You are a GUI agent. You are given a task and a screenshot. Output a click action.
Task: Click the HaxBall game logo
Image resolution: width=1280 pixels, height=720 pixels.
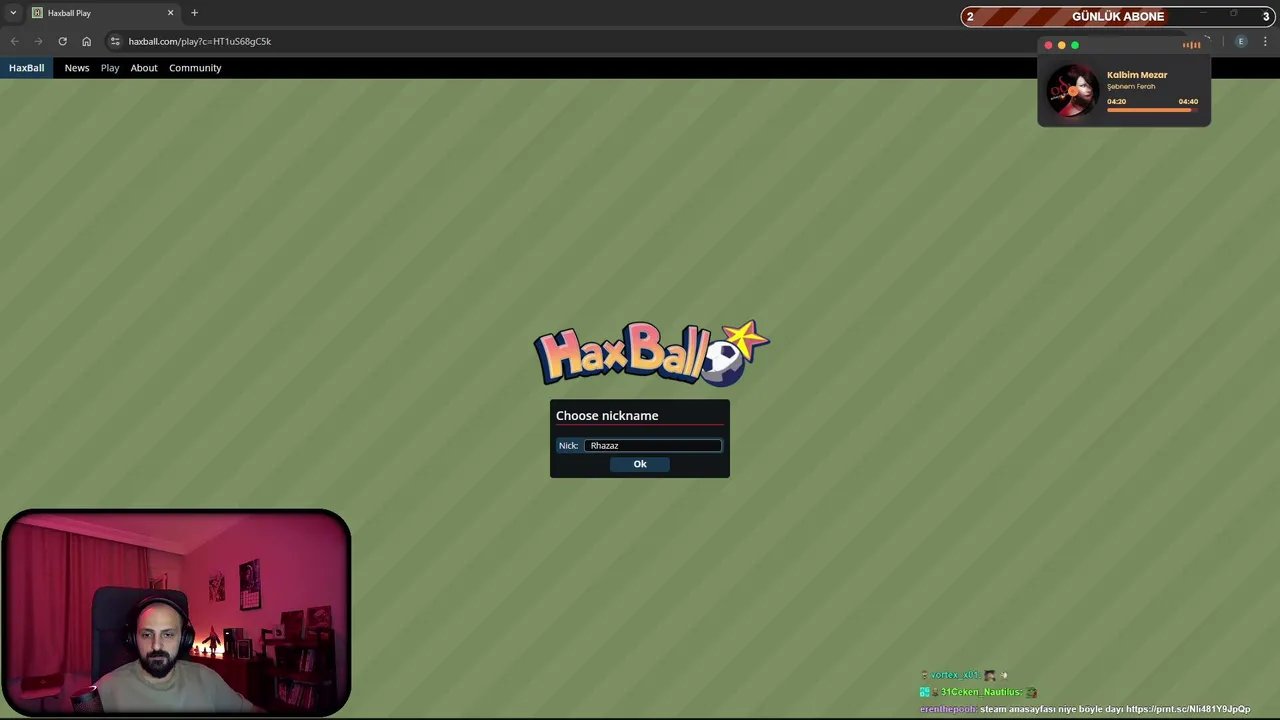[x=651, y=353]
